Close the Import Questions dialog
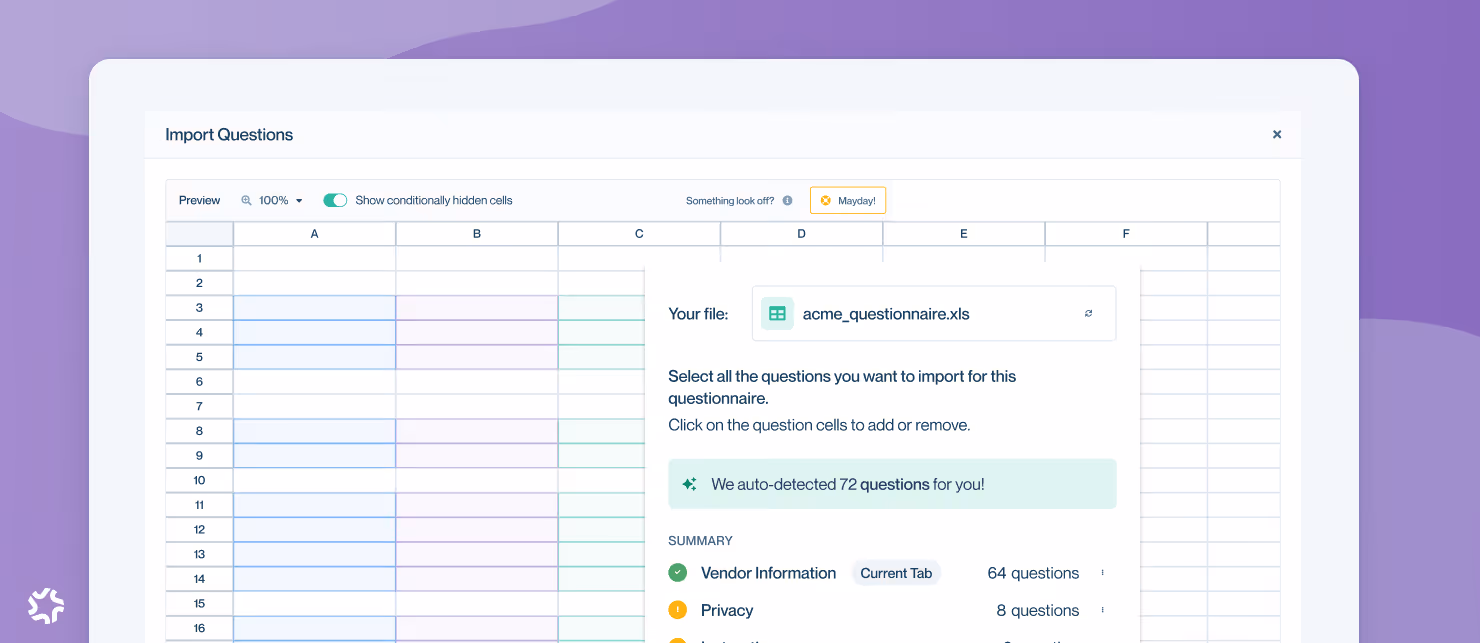1480x643 pixels. click(1277, 134)
